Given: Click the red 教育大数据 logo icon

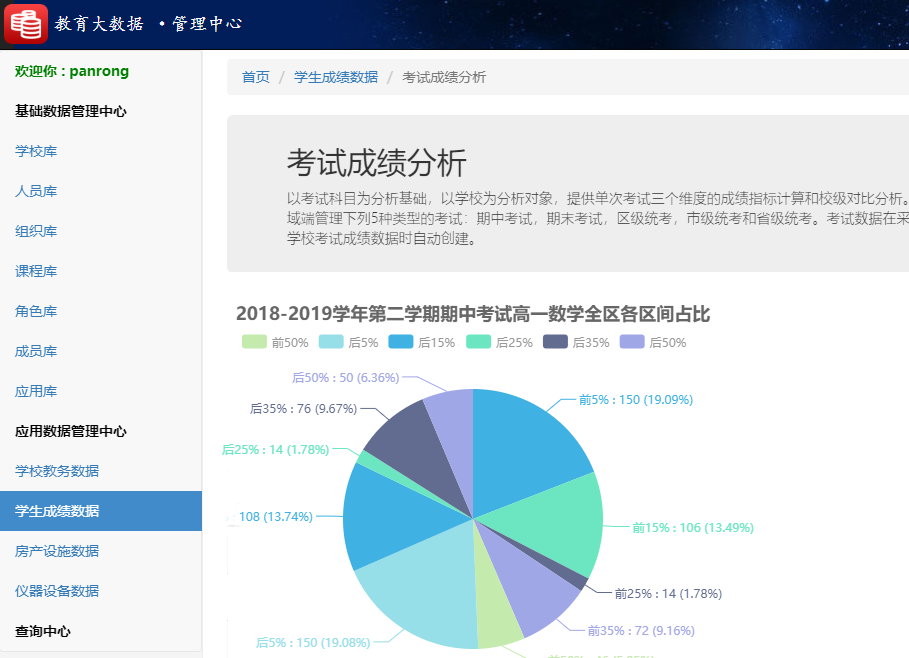Looking at the screenshot, I should pyautogui.click(x=24, y=22).
